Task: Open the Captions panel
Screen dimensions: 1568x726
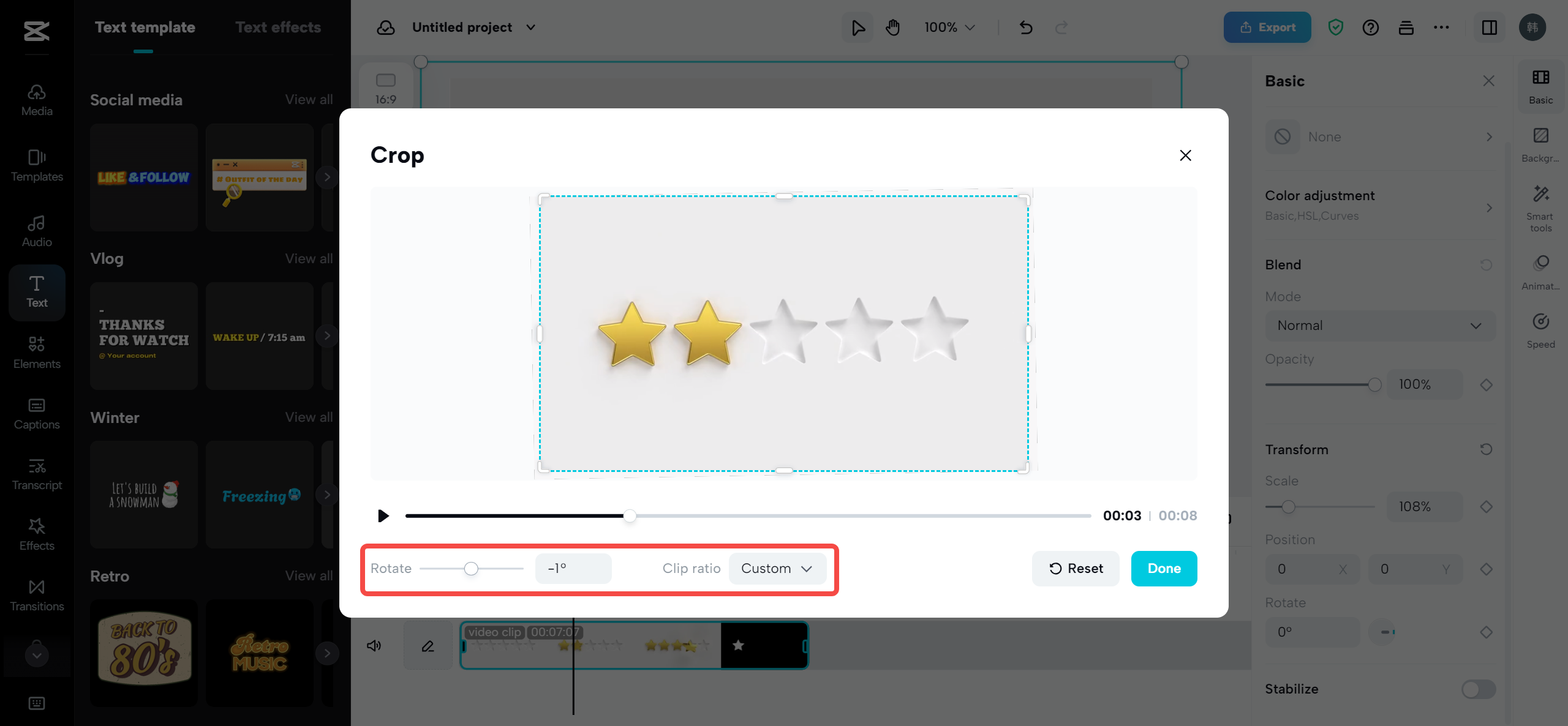Action: [x=37, y=413]
